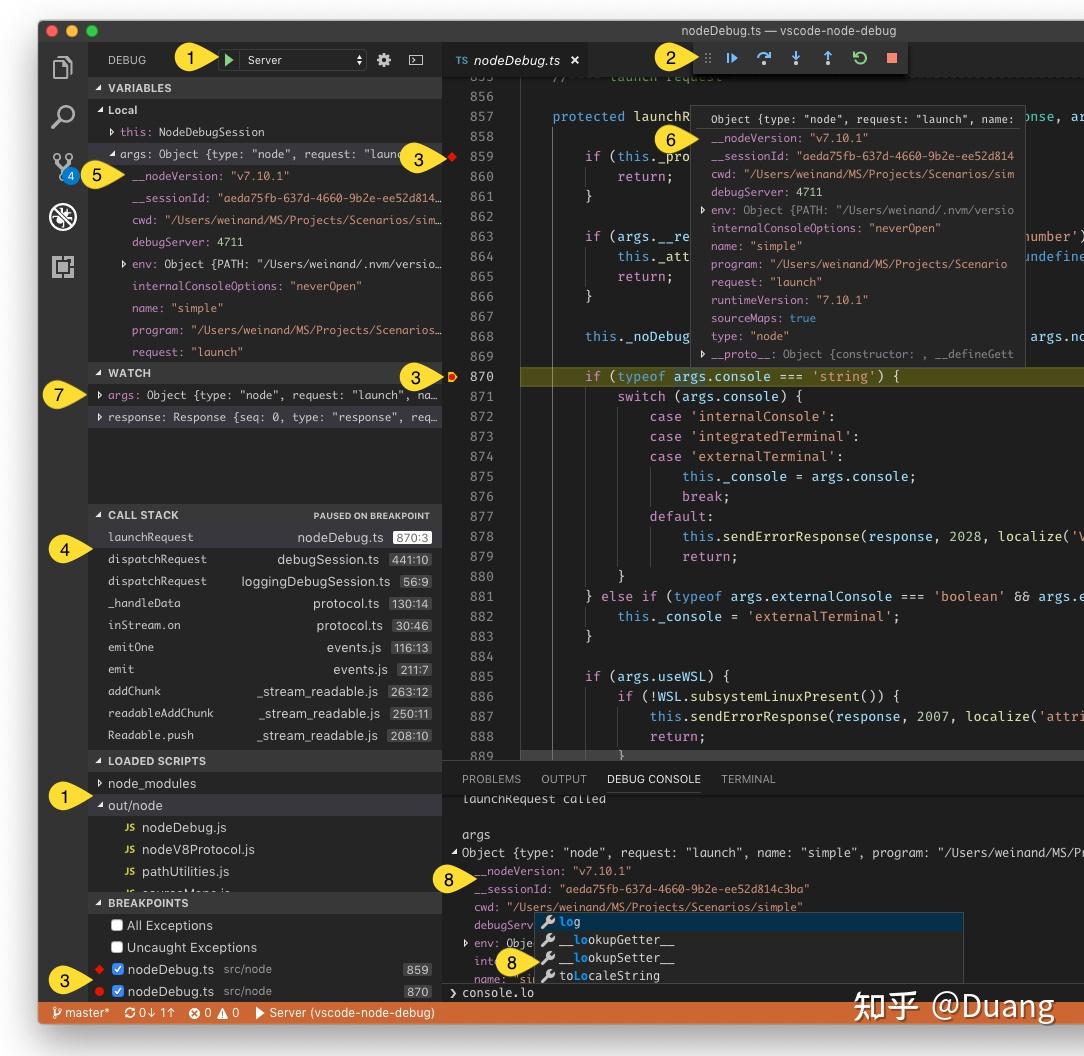Choose '__lookupSetter__' from autocomplete list

point(749,958)
